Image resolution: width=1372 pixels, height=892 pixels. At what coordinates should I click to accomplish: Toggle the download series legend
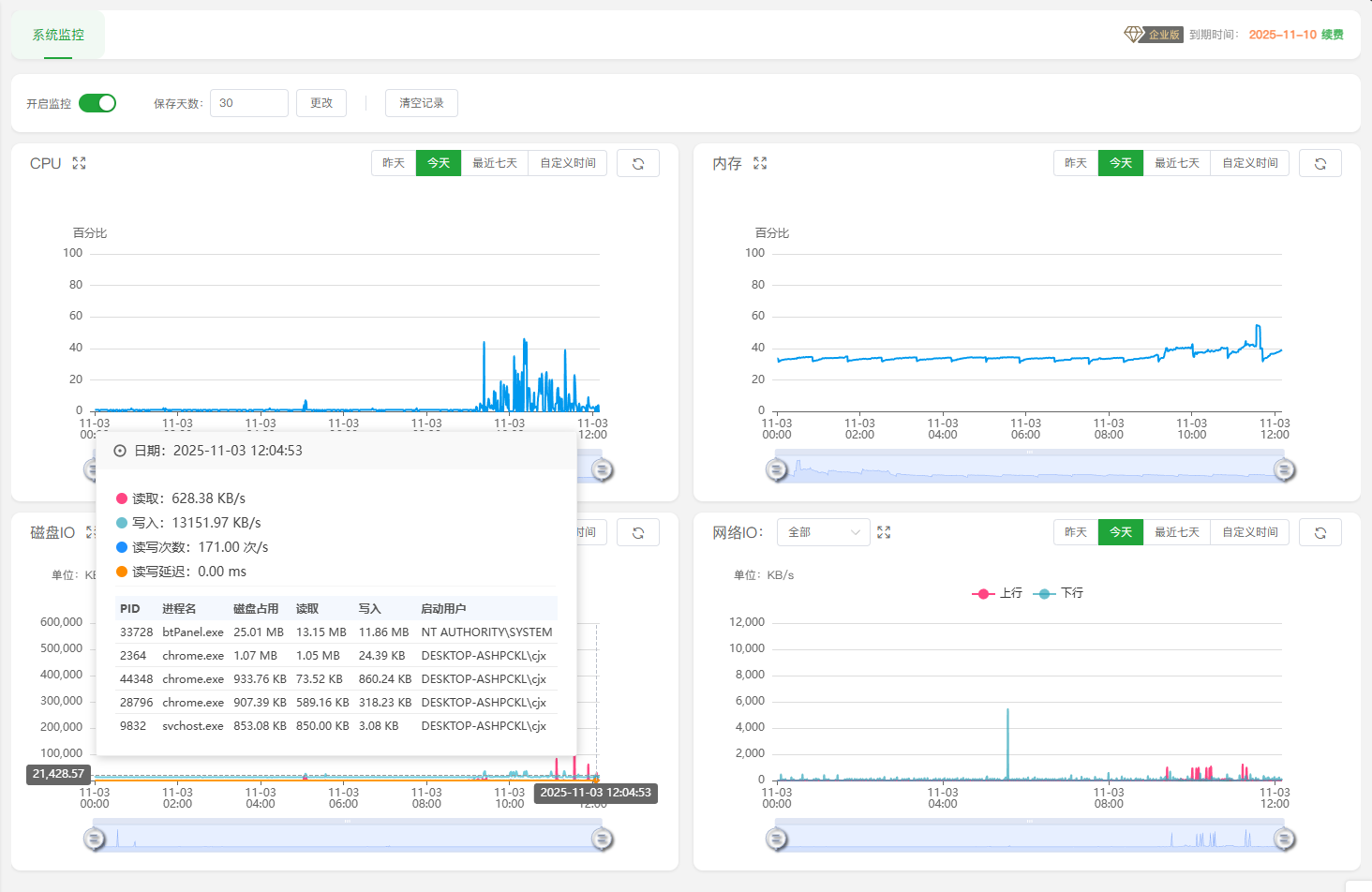point(1058,593)
